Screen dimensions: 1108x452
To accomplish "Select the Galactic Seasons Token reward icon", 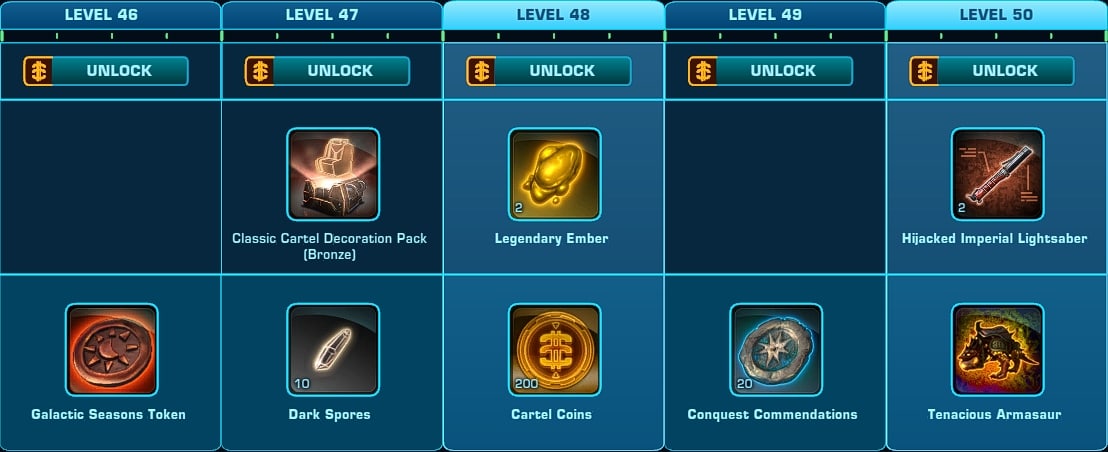I will tap(112, 350).
